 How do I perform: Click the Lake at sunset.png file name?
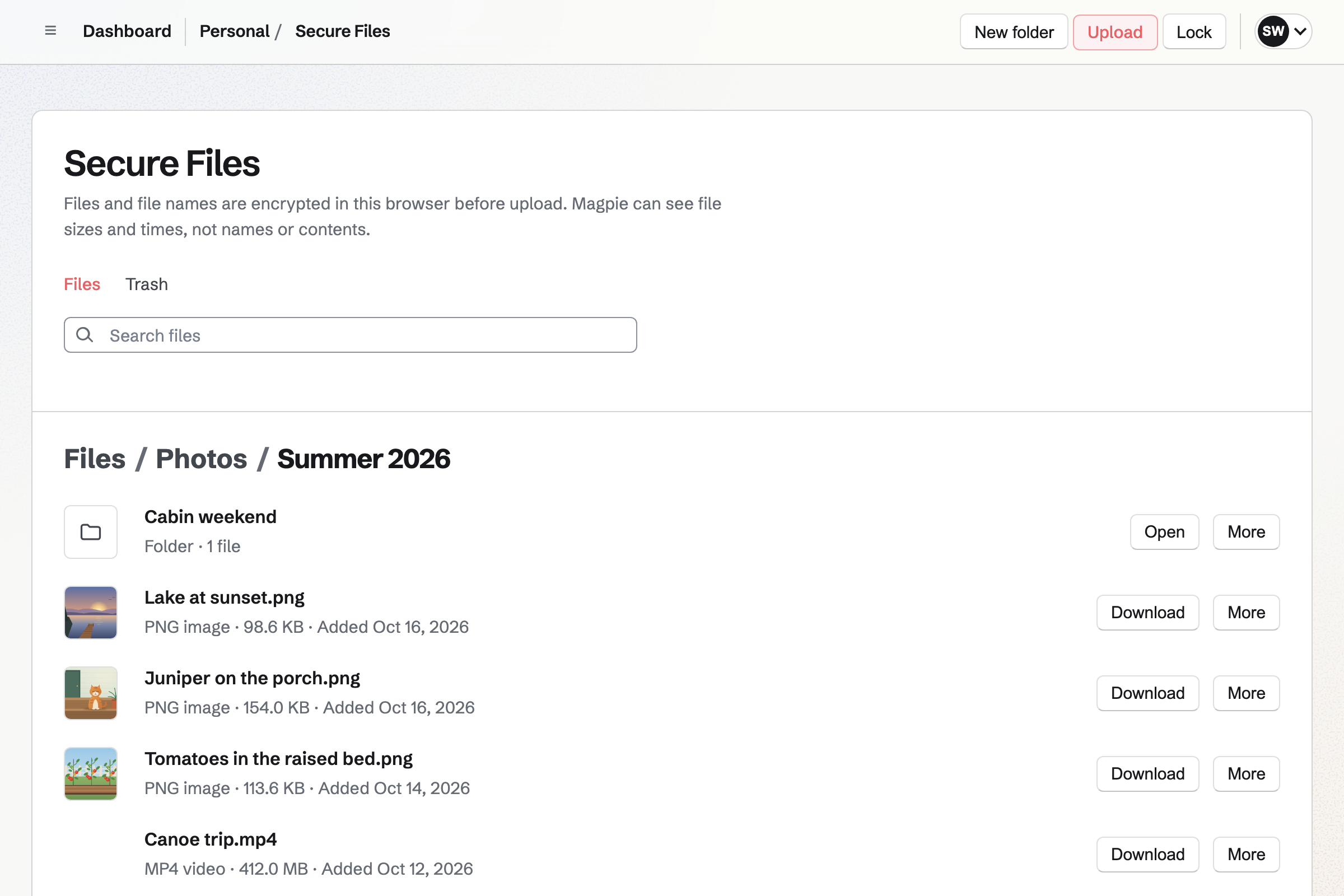click(225, 598)
